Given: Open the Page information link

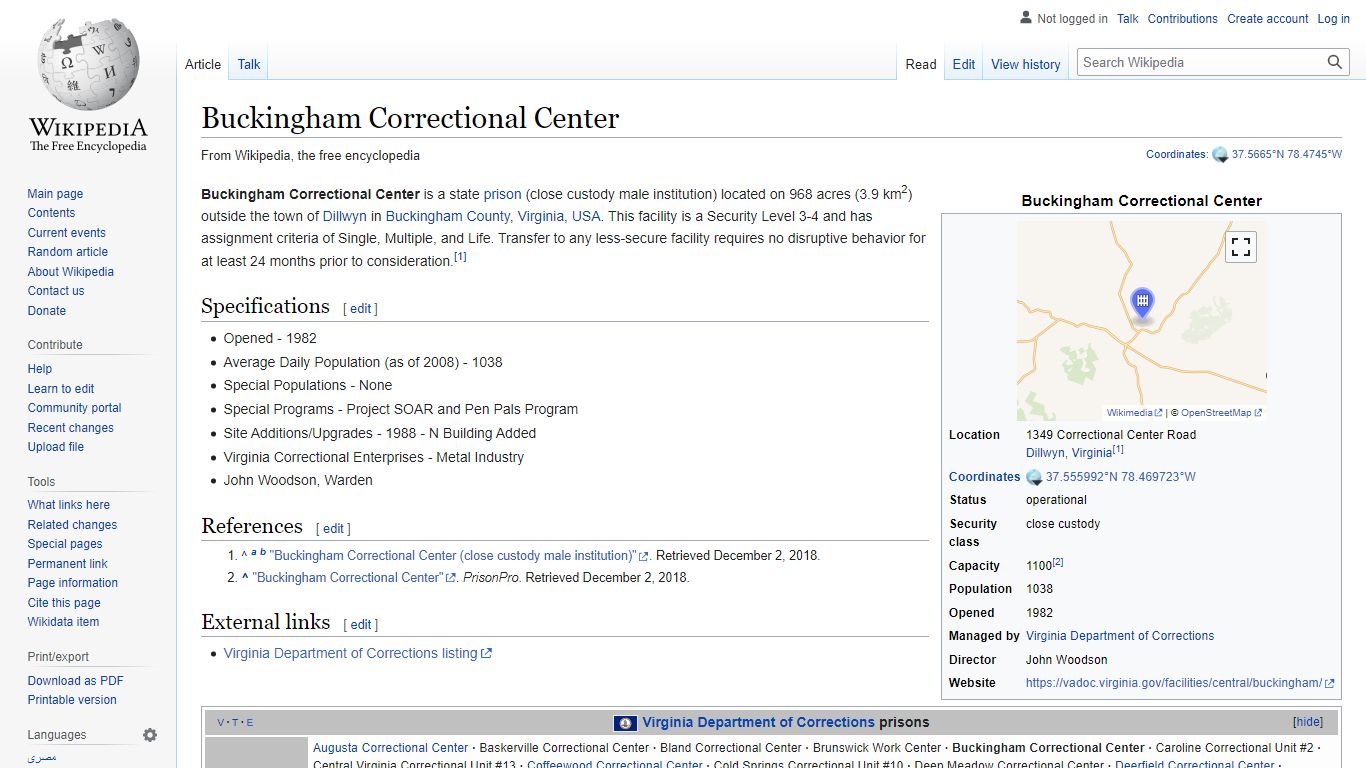Looking at the screenshot, I should 73,583.
